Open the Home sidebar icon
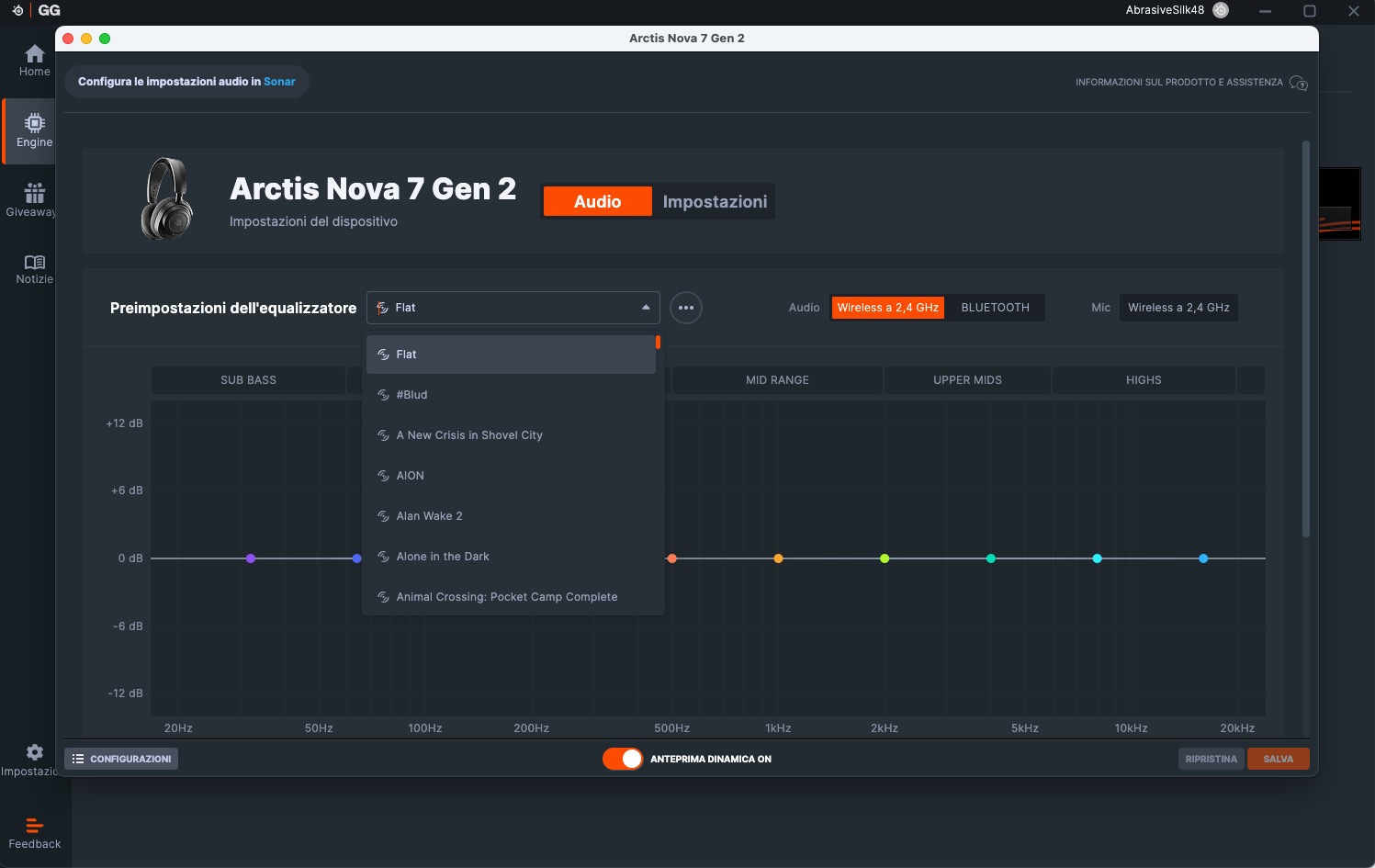Viewport: 1375px width, 868px height. click(34, 54)
